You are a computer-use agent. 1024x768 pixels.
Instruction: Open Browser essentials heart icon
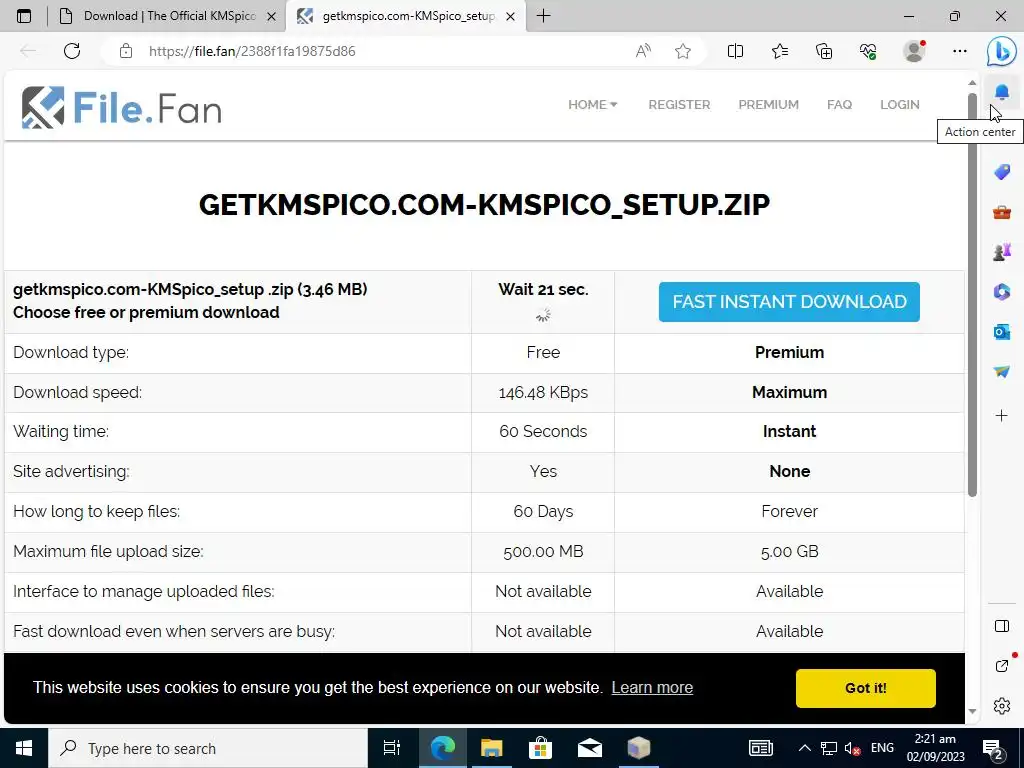pyautogui.click(x=868, y=51)
